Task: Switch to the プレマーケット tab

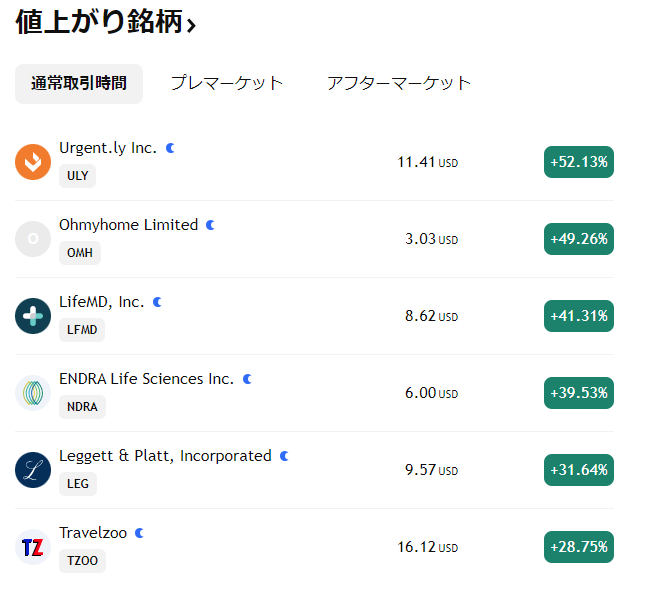Action: (x=227, y=84)
